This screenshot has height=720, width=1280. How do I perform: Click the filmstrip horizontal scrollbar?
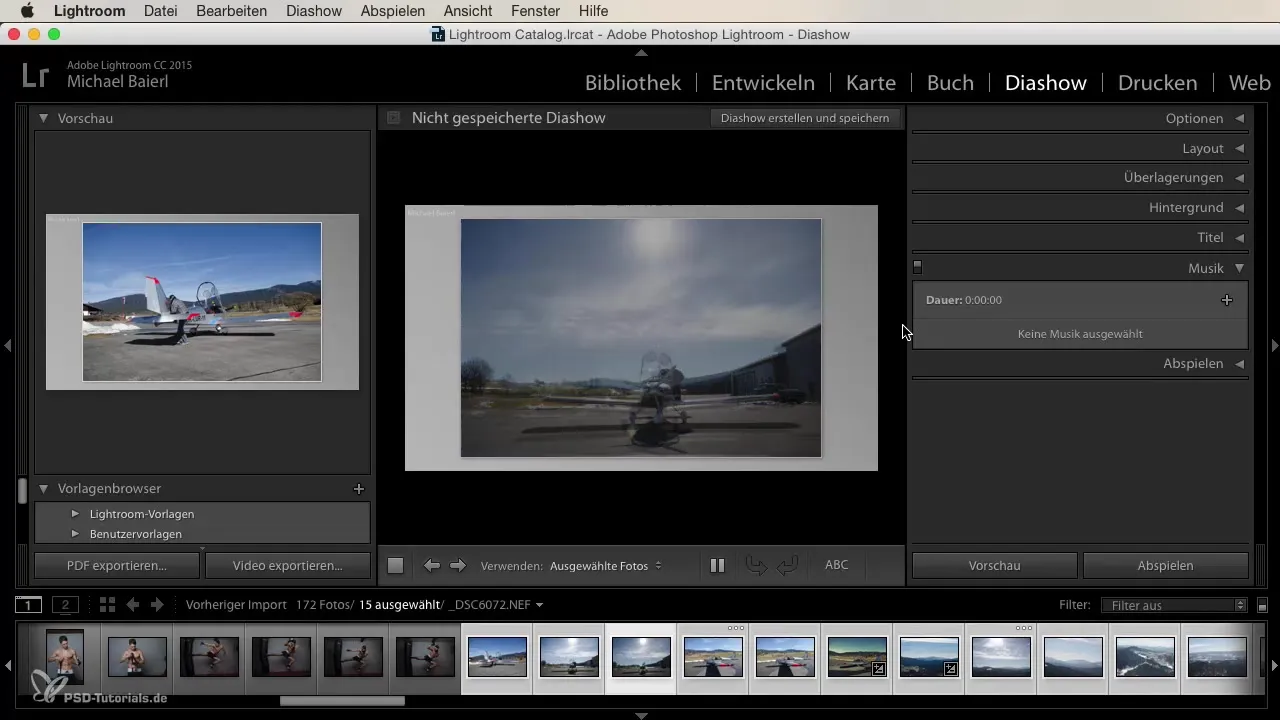342,701
